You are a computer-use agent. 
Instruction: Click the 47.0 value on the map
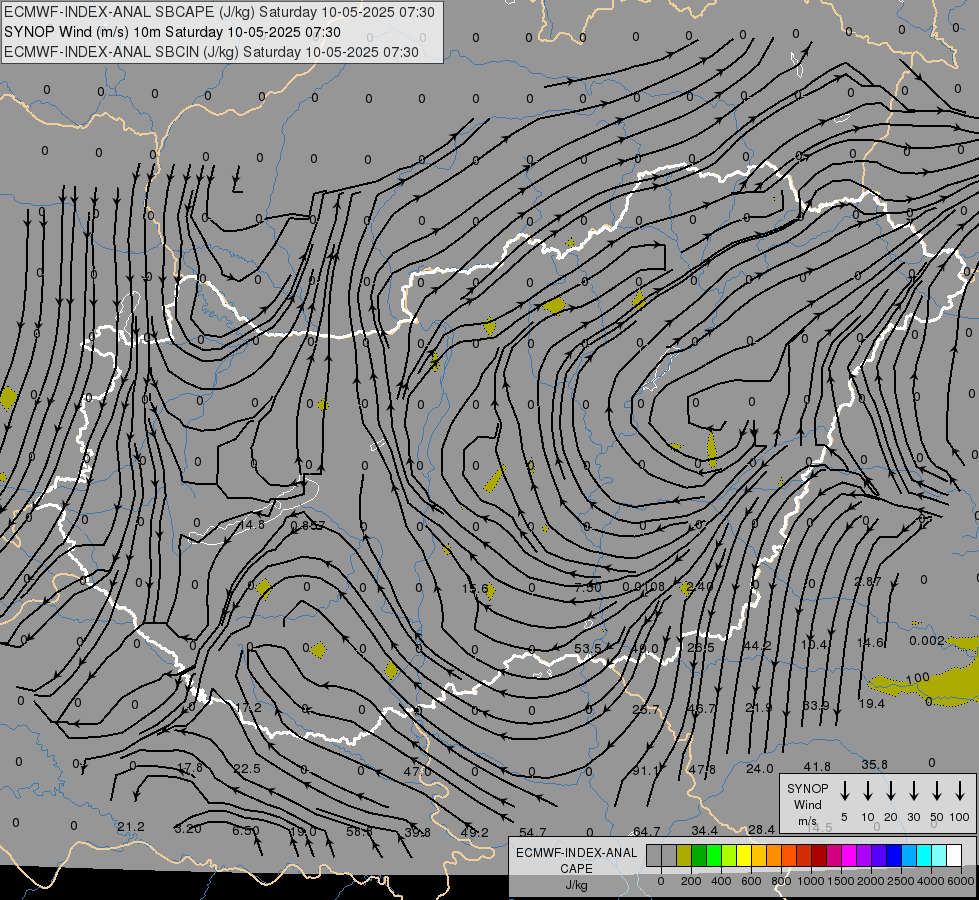point(417,771)
